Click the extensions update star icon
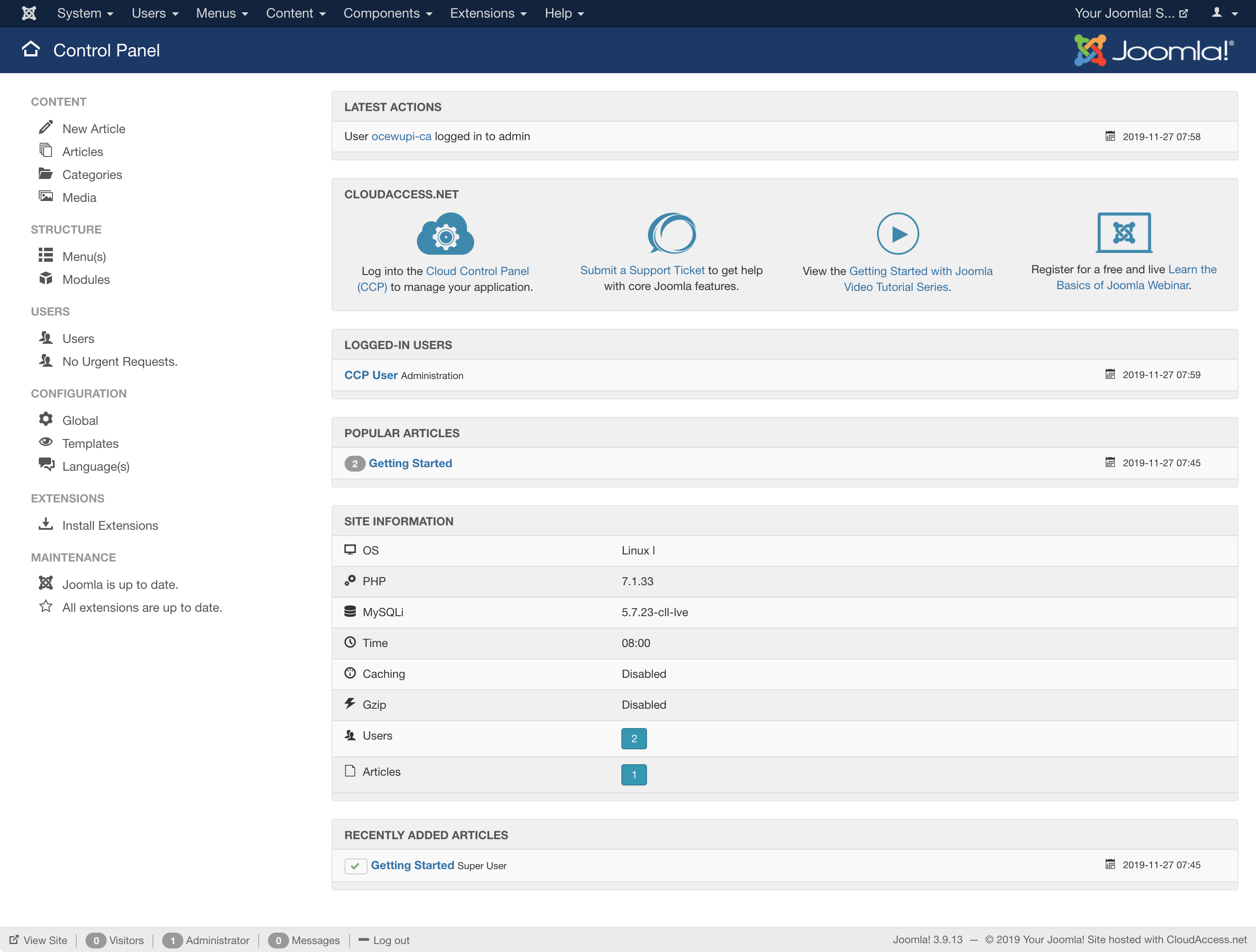Screen dimensions: 1256x952 (46, 606)
